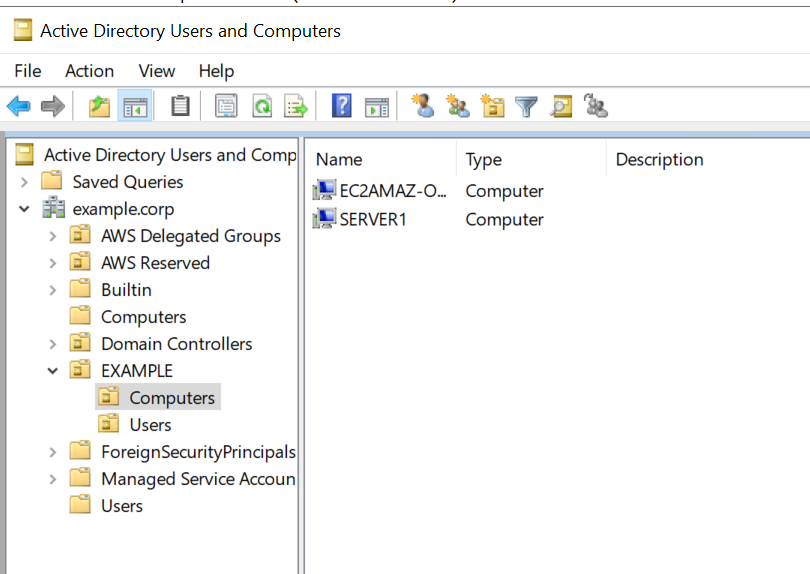Toggle the Show/Hide Action Pane icon
Image resolution: width=810 pixels, height=574 pixels.
click(x=377, y=107)
